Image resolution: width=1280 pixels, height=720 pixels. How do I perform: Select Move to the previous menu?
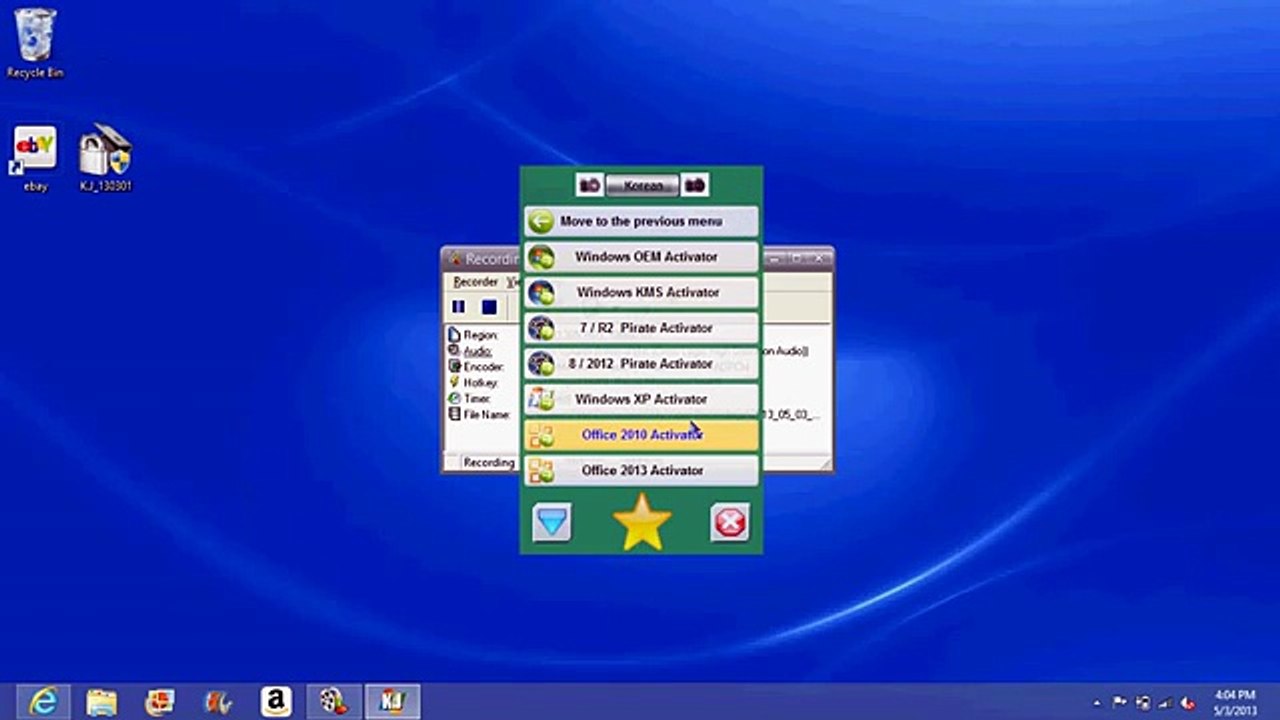pyautogui.click(x=641, y=221)
